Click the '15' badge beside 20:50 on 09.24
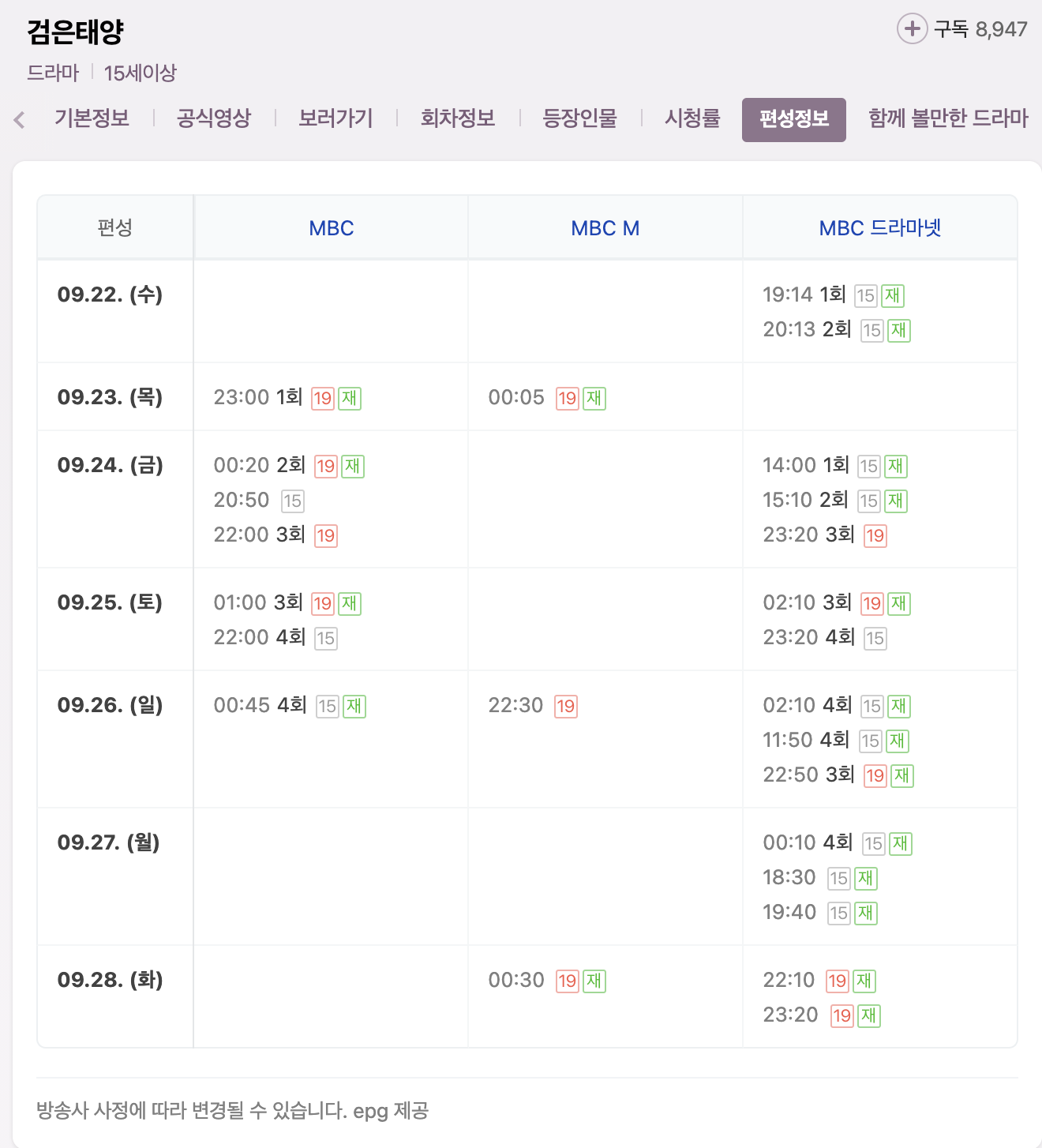Image resolution: width=1042 pixels, height=1148 pixels. coord(292,501)
